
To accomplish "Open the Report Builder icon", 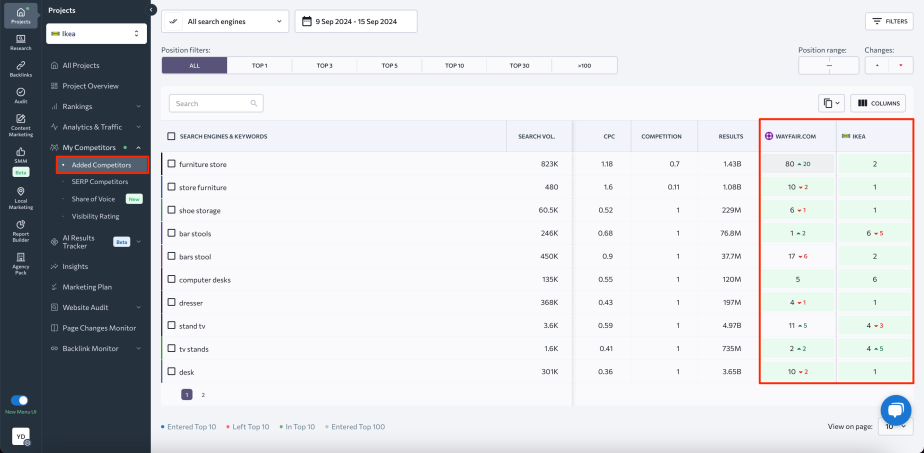I will (x=20, y=229).
